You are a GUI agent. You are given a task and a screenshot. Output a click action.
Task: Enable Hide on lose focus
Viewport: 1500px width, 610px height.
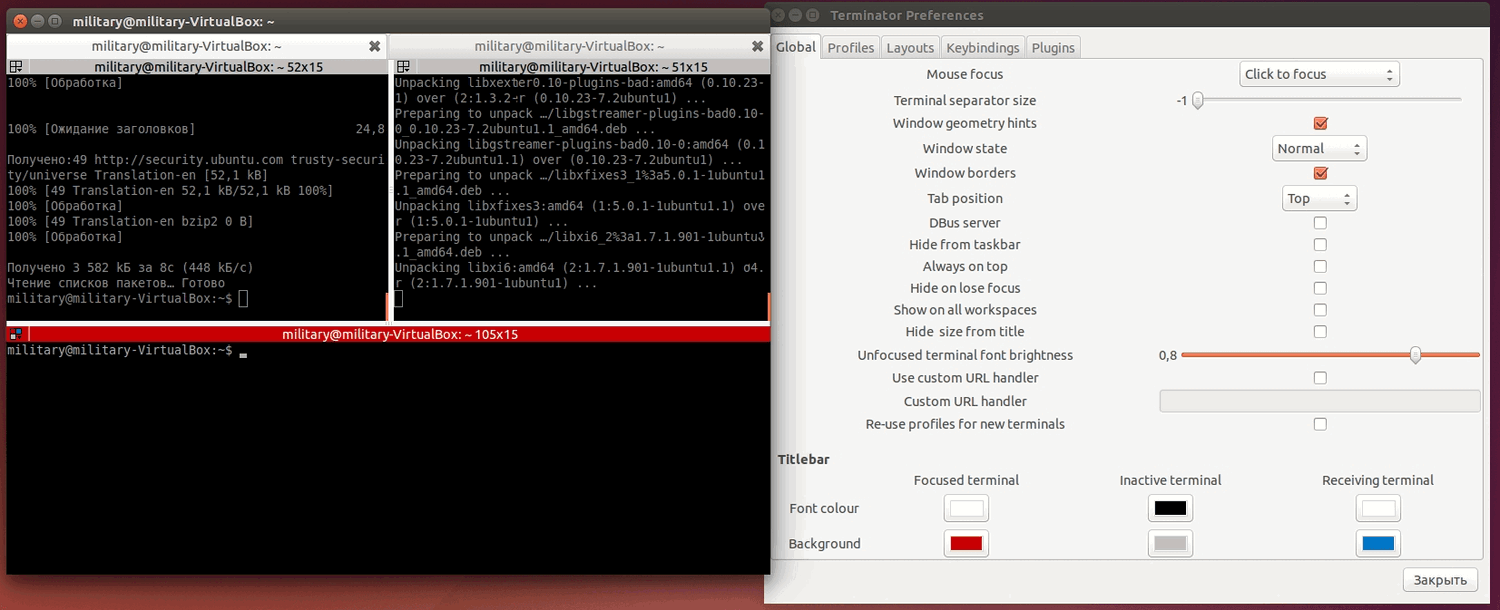(1320, 288)
